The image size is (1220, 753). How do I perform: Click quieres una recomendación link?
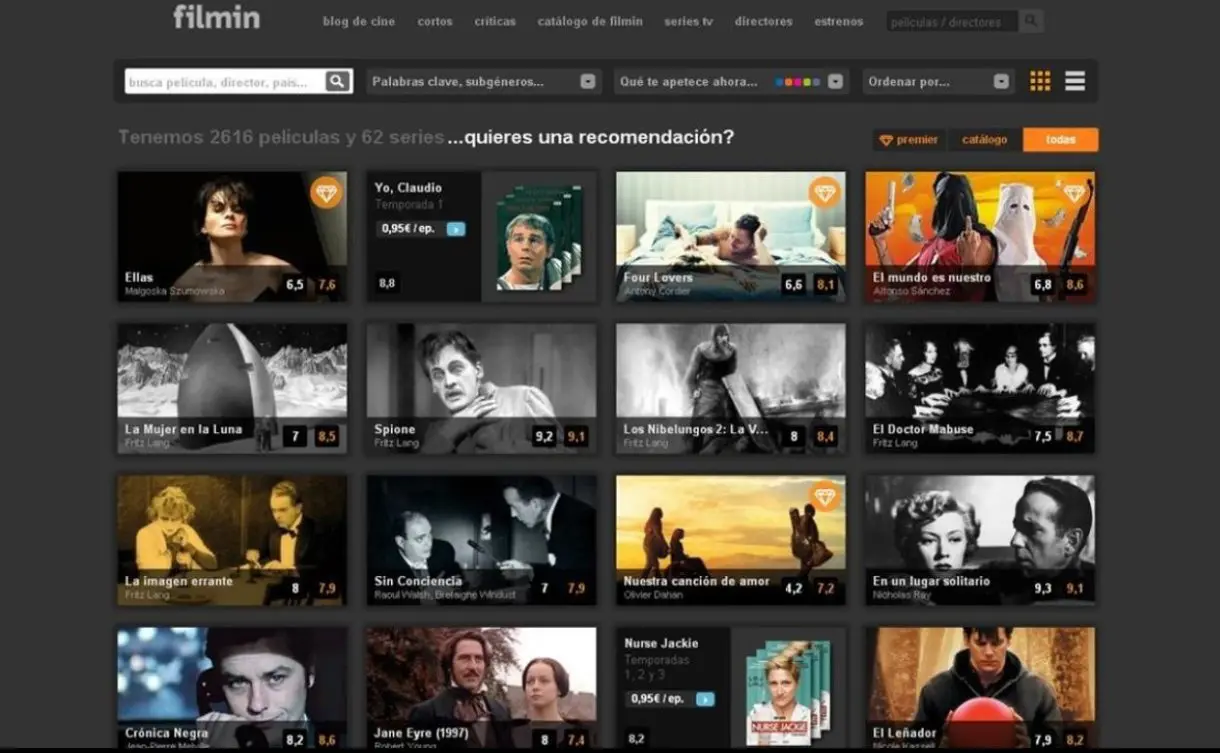tap(591, 137)
